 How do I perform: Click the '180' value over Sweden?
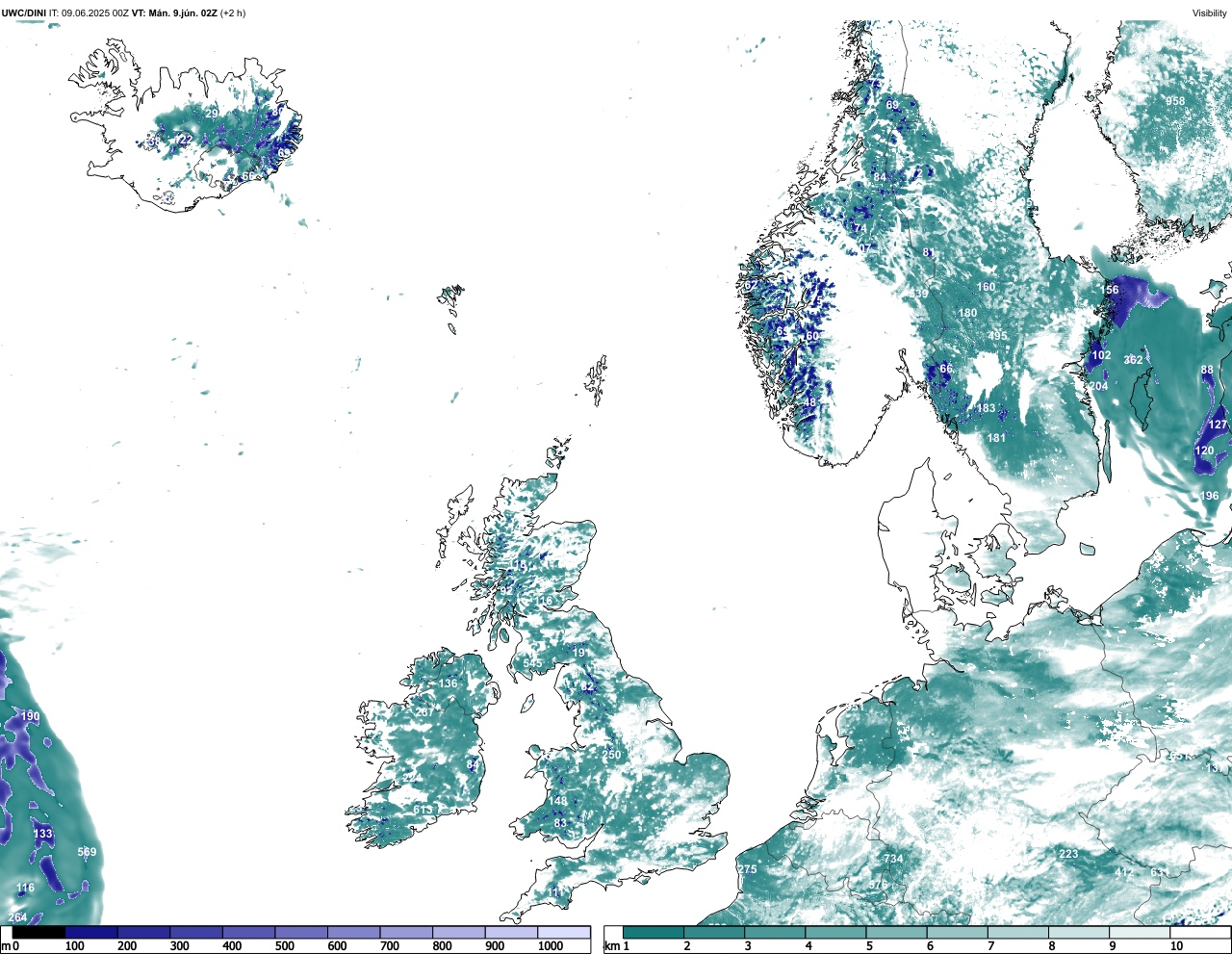coord(967,313)
